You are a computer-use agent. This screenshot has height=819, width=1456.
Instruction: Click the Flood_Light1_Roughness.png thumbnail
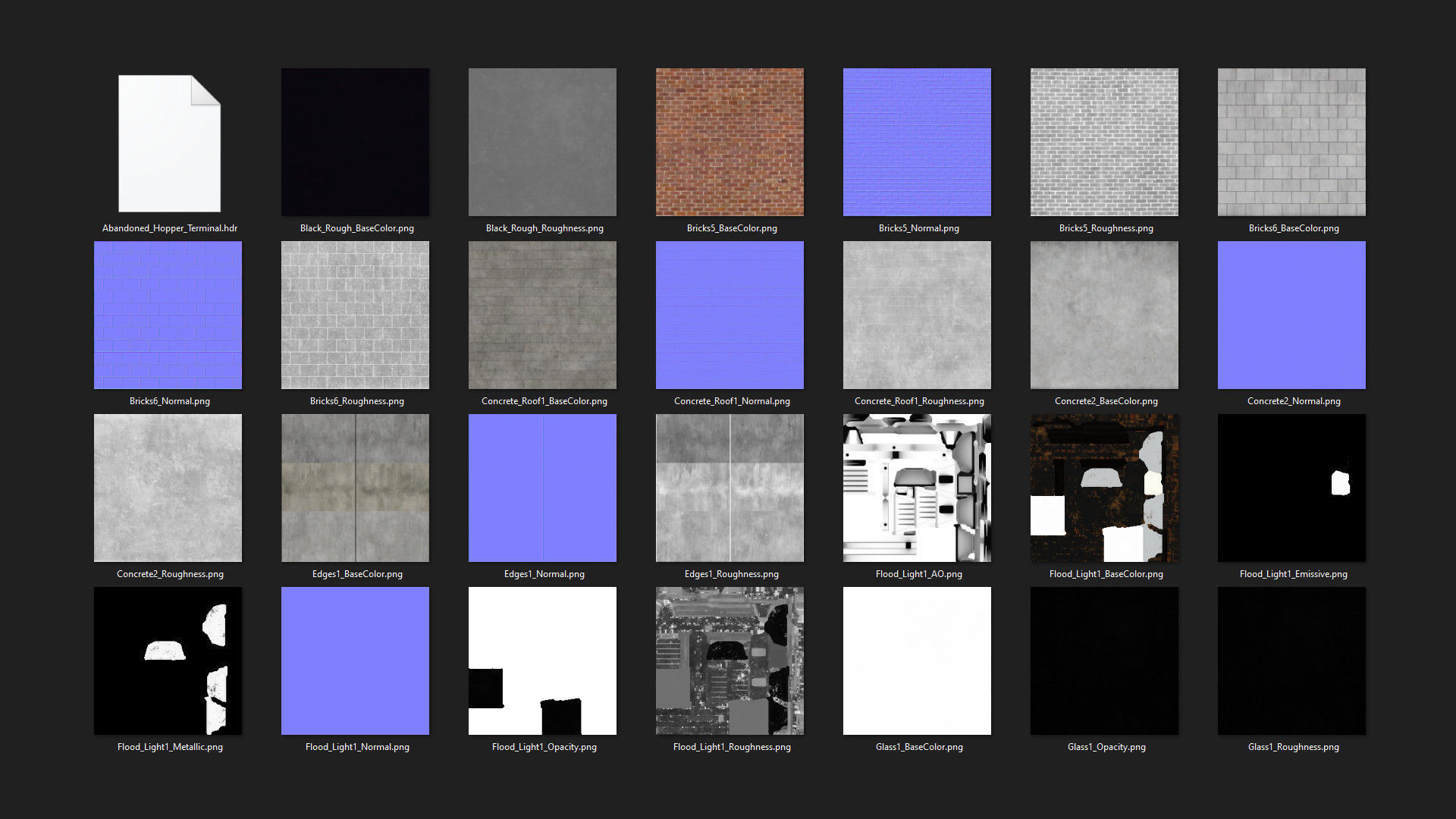(x=730, y=661)
